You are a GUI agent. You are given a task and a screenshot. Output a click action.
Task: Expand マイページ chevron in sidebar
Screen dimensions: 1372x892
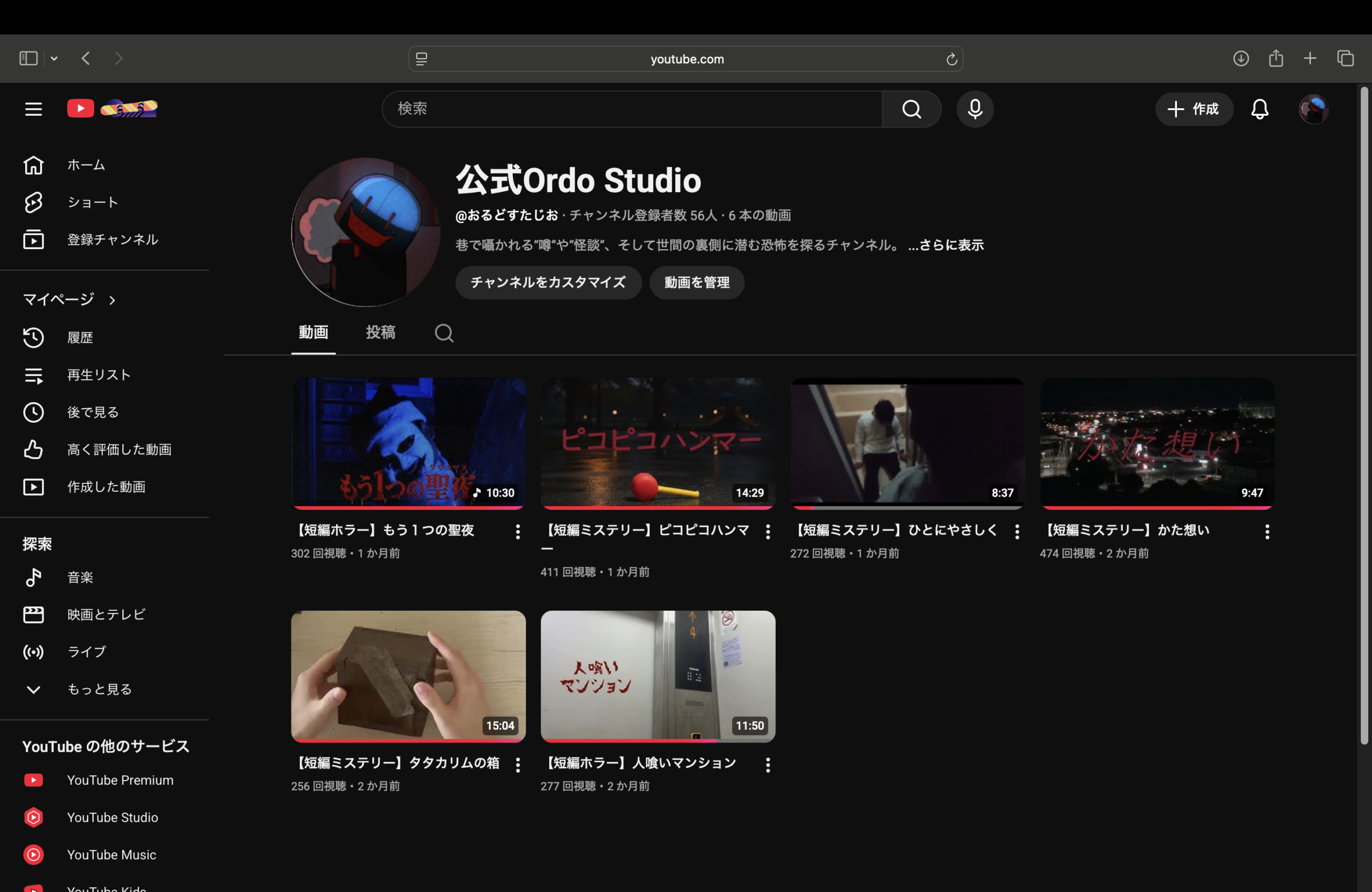(x=113, y=300)
